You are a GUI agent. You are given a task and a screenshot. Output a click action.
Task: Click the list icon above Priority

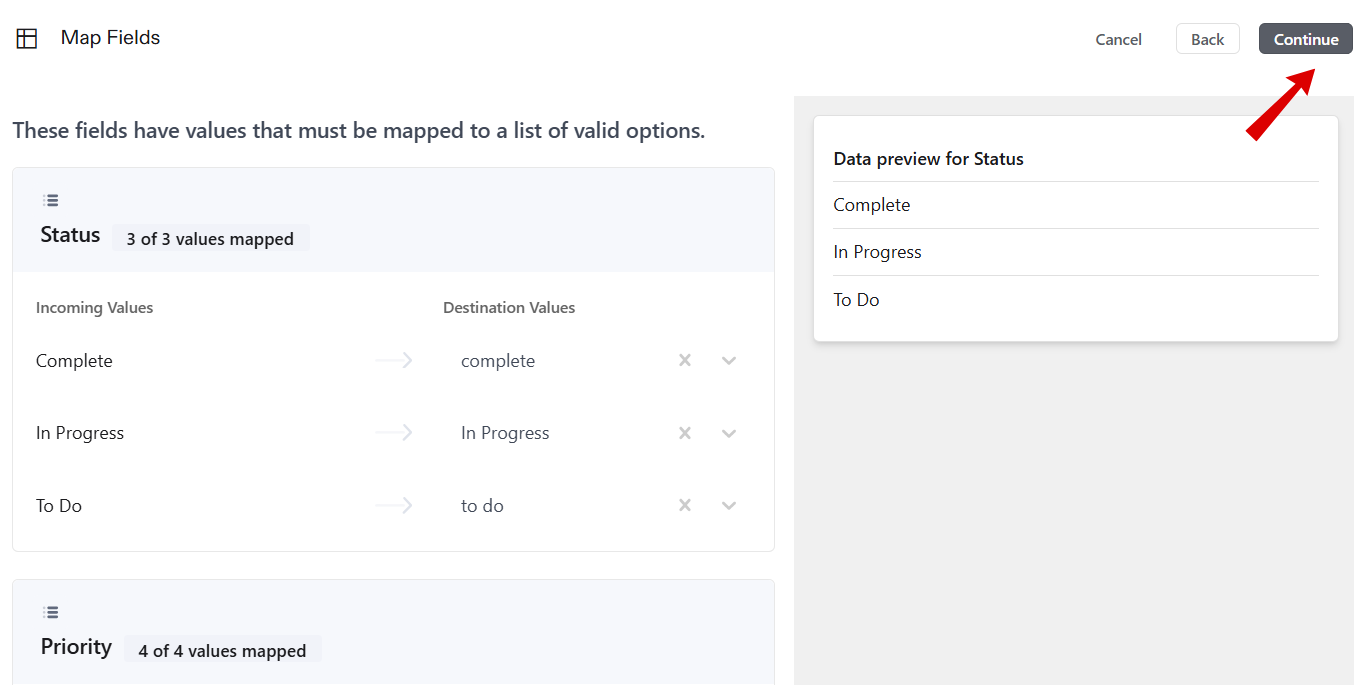(x=50, y=611)
